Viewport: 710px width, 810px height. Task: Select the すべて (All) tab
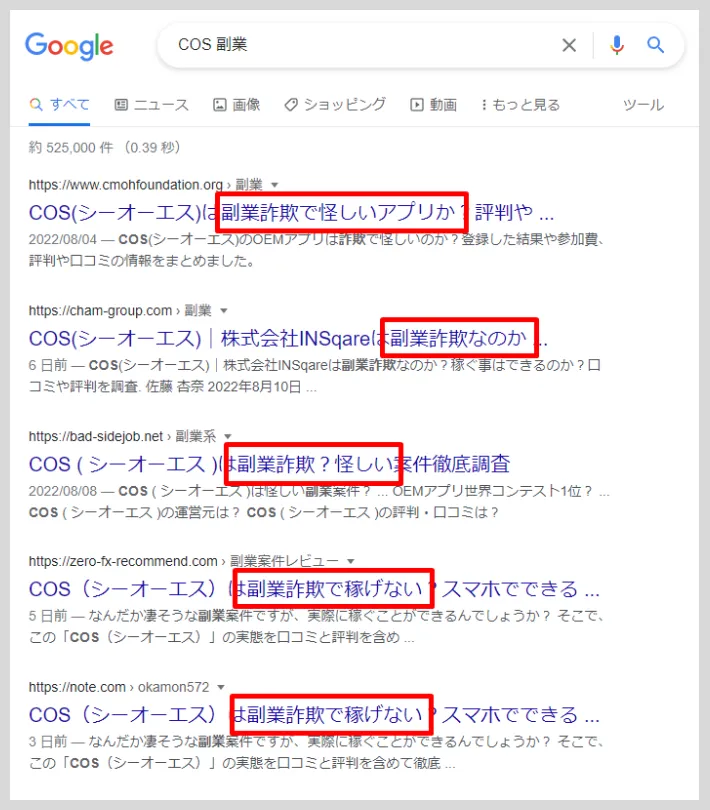click(x=60, y=105)
